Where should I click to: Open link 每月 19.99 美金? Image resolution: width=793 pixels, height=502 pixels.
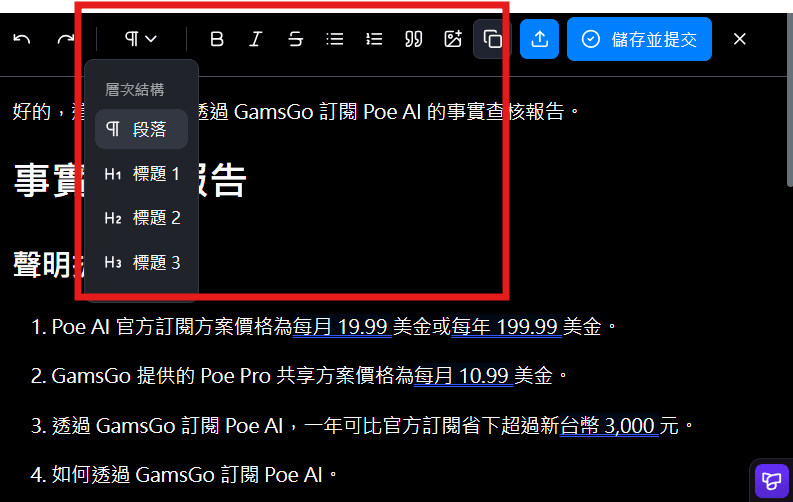point(342,327)
